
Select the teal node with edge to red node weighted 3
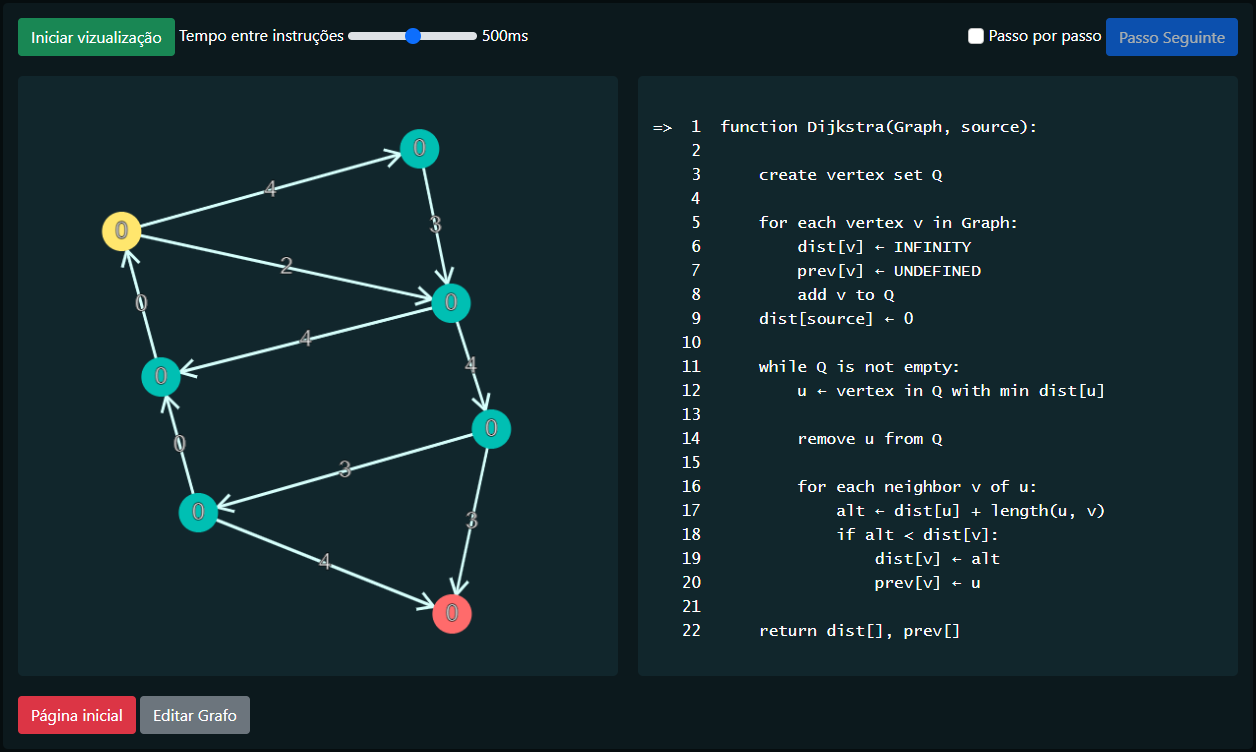click(x=491, y=429)
